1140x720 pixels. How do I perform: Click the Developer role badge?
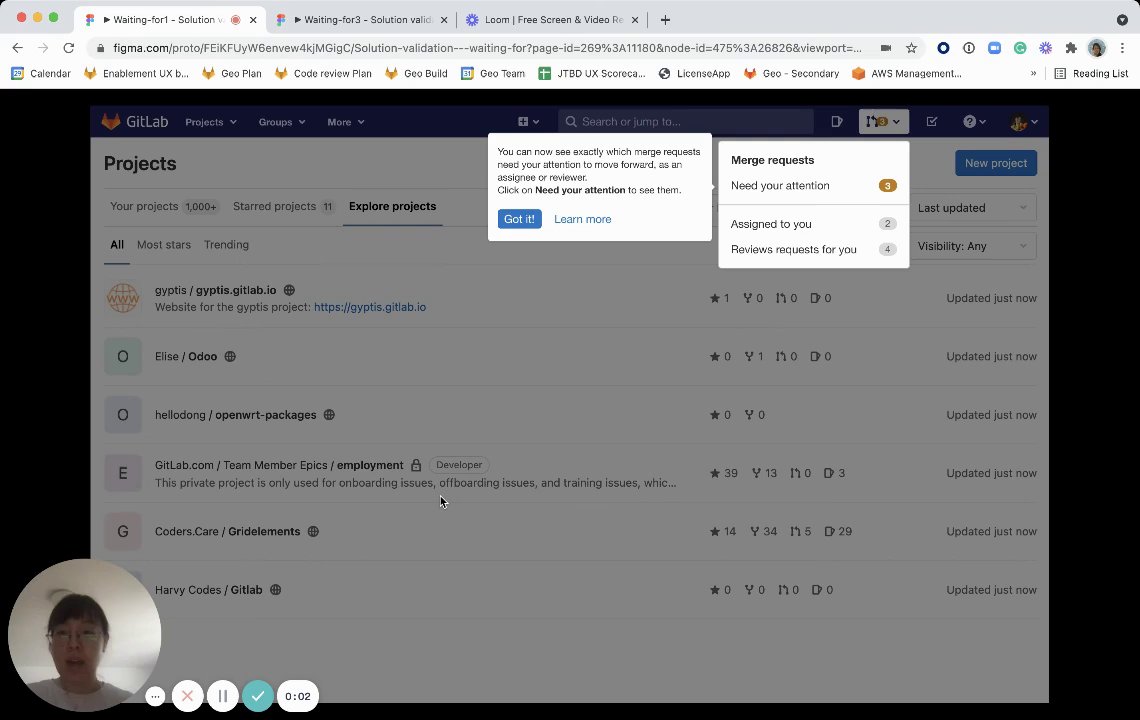click(x=459, y=465)
